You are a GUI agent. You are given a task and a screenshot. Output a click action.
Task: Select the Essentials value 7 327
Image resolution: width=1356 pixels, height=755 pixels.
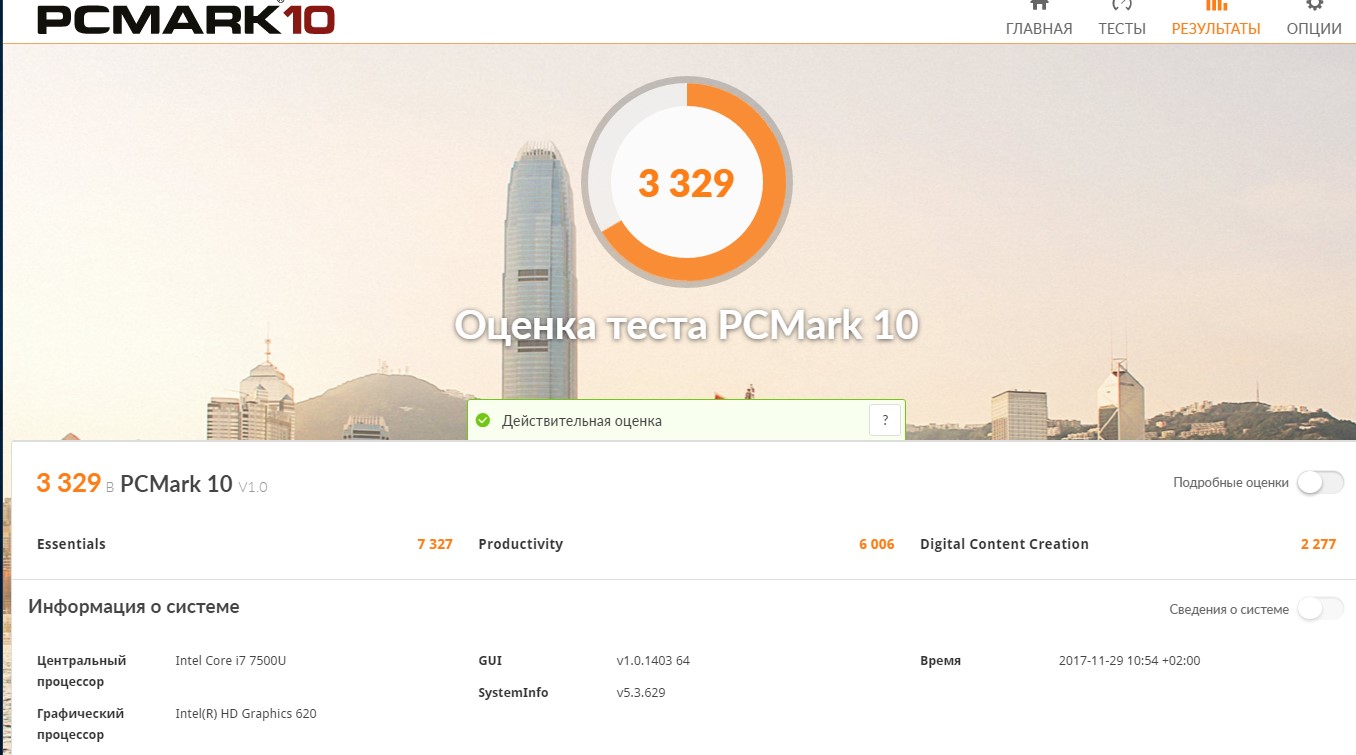(435, 544)
